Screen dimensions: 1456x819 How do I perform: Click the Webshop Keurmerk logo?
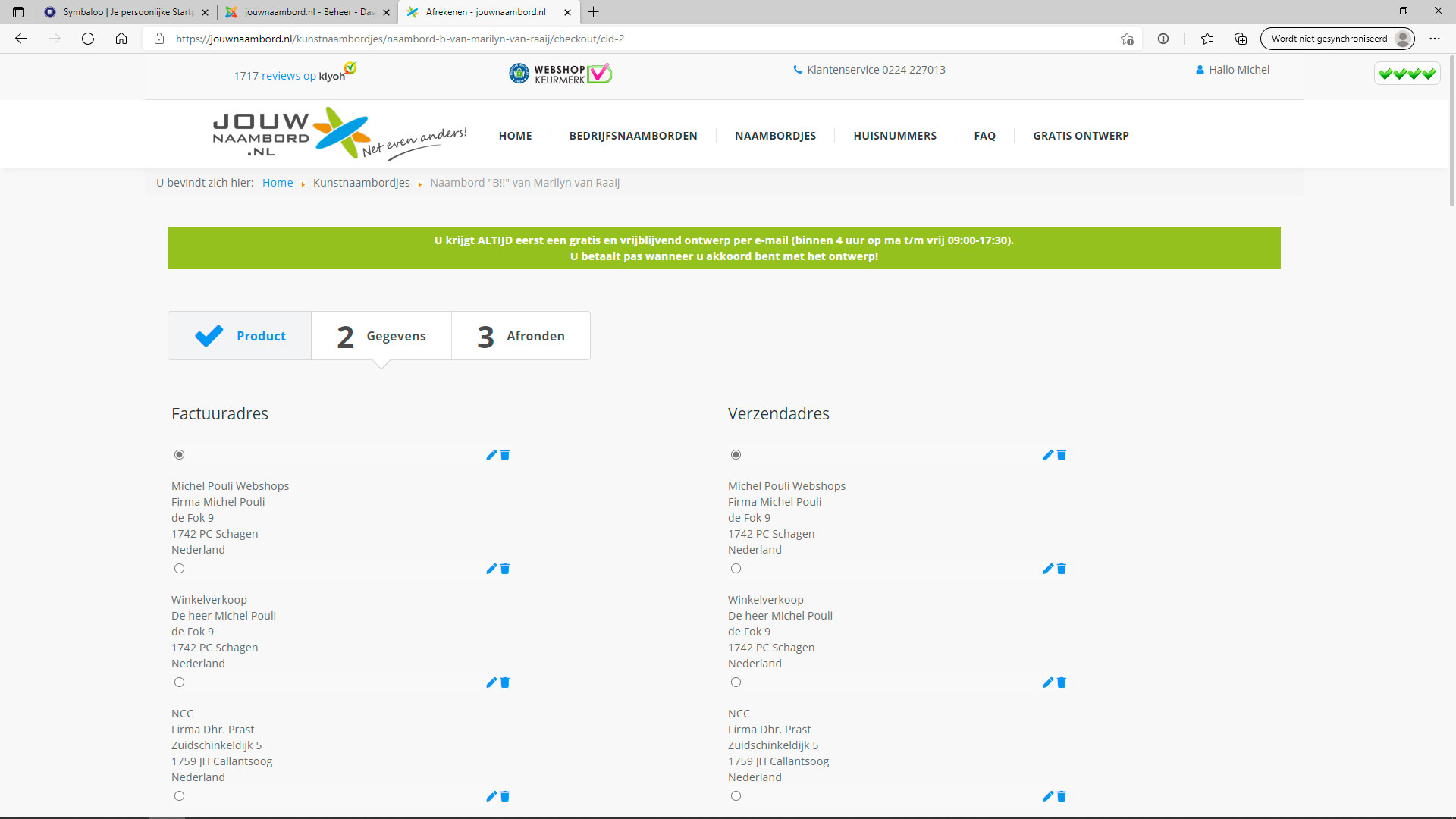coord(560,74)
